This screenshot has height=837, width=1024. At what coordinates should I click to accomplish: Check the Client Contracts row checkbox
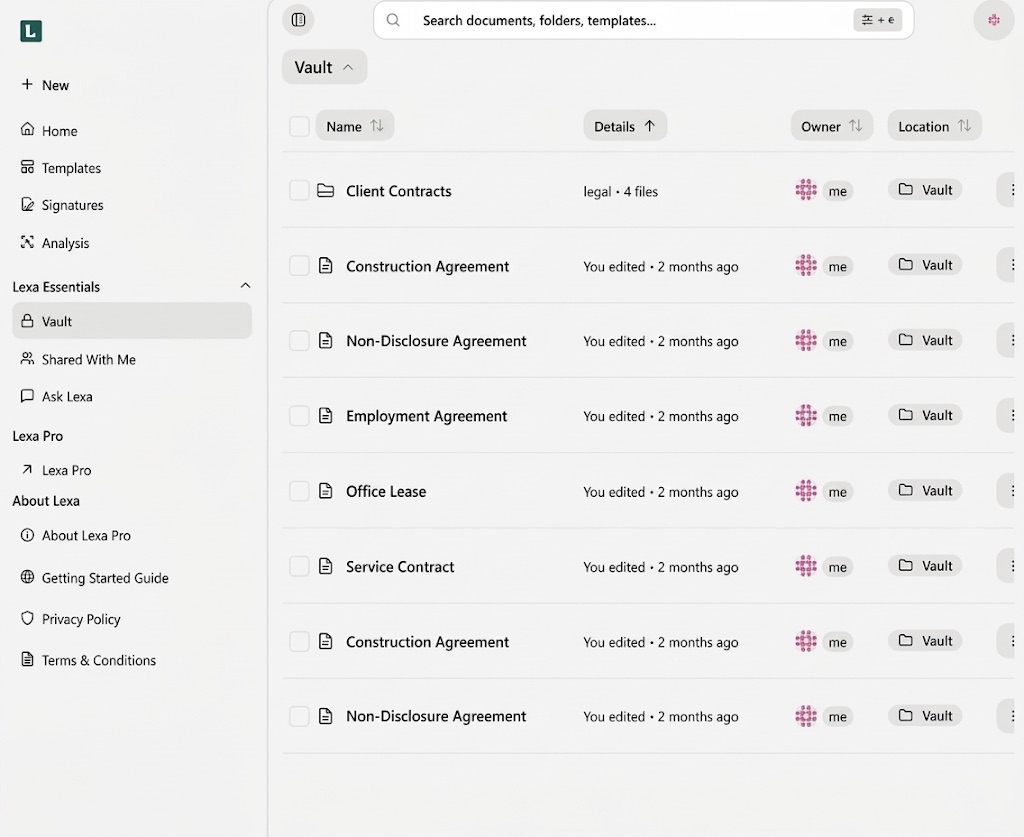(x=299, y=191)
